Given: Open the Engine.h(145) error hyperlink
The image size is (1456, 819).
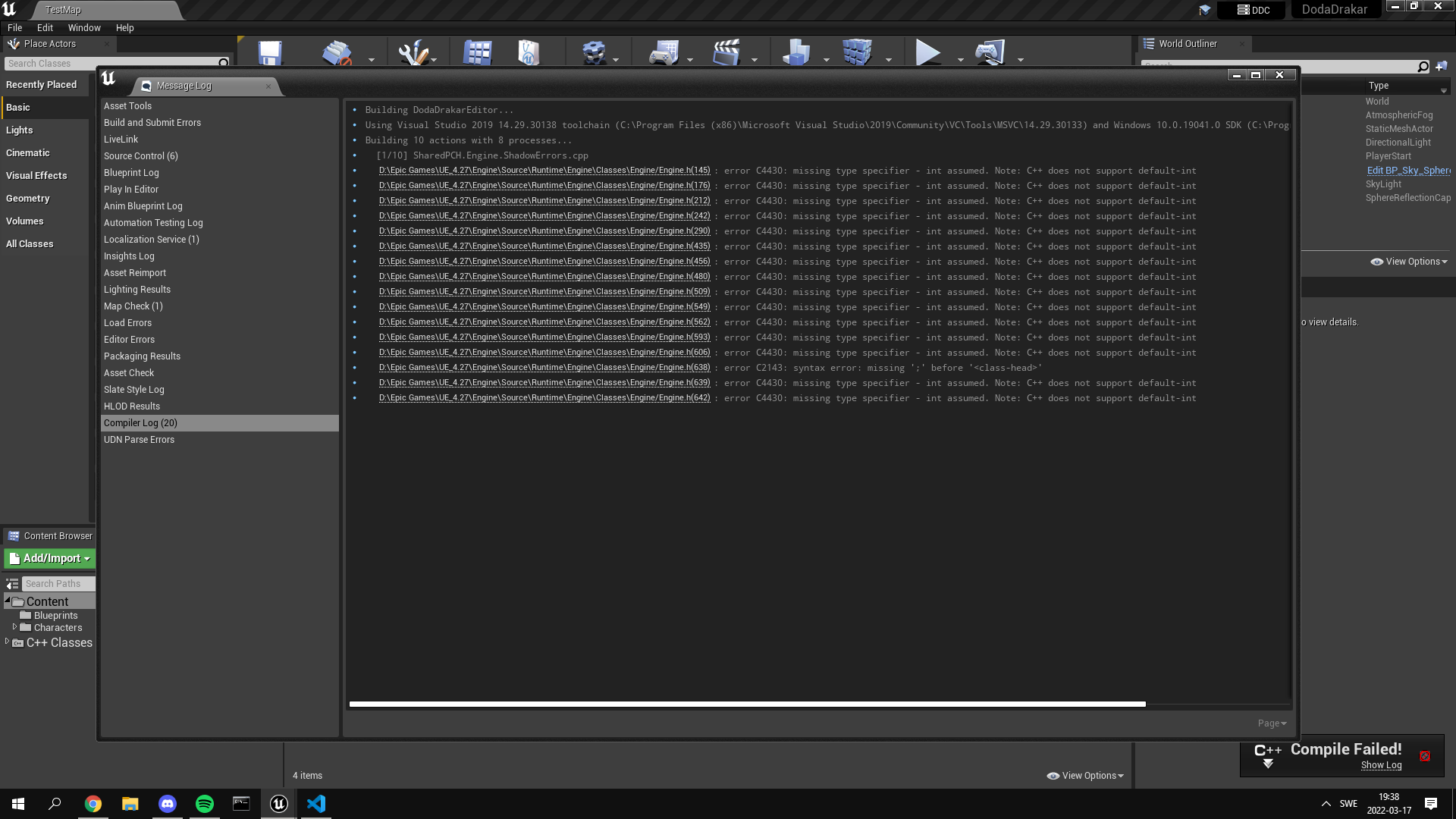Looking at the screenshot, I should [x=544, y=170].
